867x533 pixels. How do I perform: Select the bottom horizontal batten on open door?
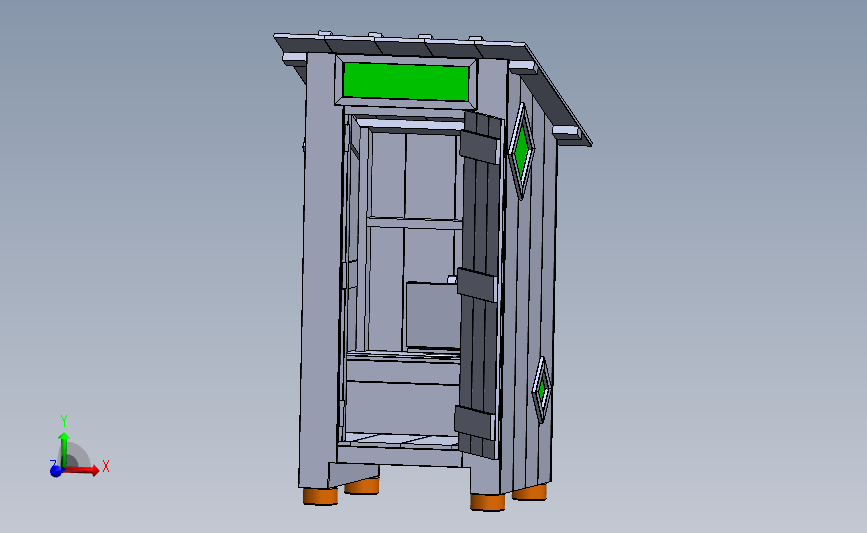pyautogui.click(x=474, y=422)
